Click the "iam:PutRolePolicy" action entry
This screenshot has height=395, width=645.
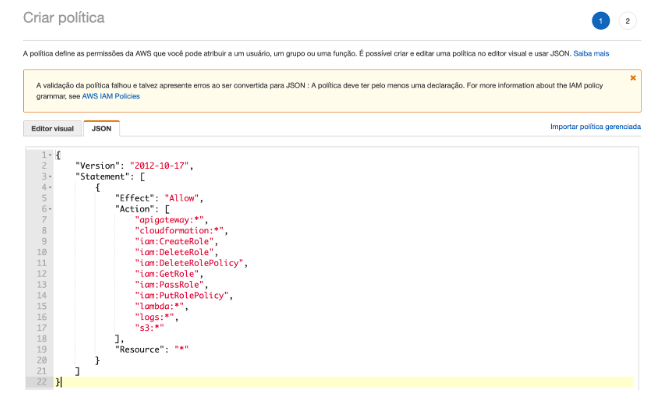181,295
